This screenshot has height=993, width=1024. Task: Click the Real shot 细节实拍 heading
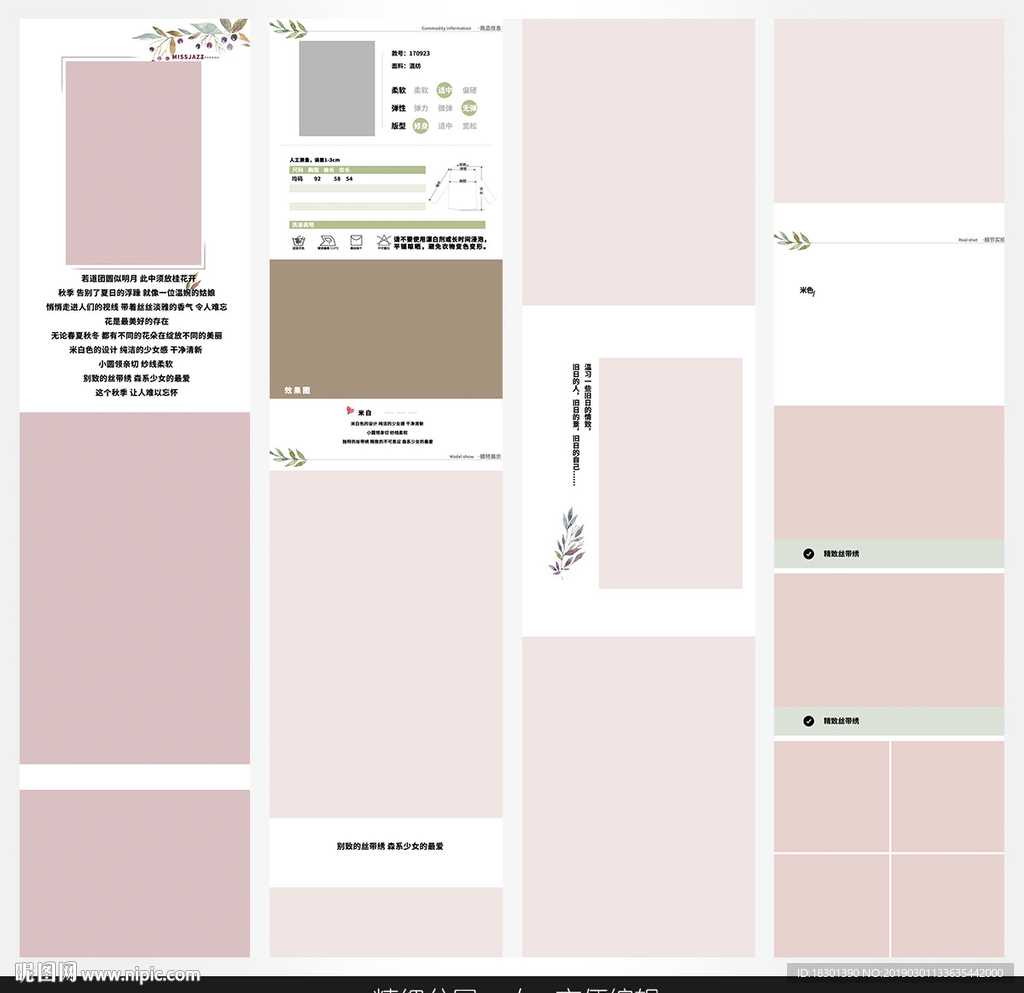(981, 240)
